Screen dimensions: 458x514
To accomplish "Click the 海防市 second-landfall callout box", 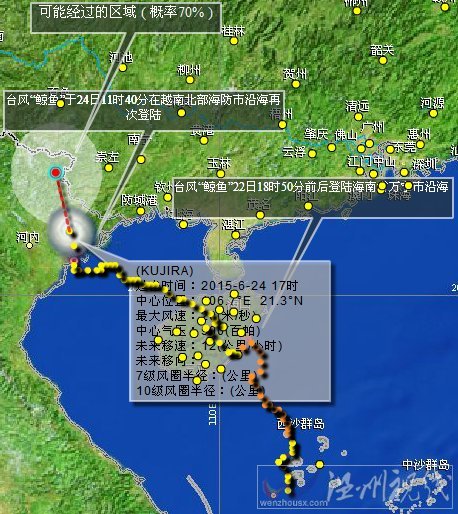I will click(143, 110).
